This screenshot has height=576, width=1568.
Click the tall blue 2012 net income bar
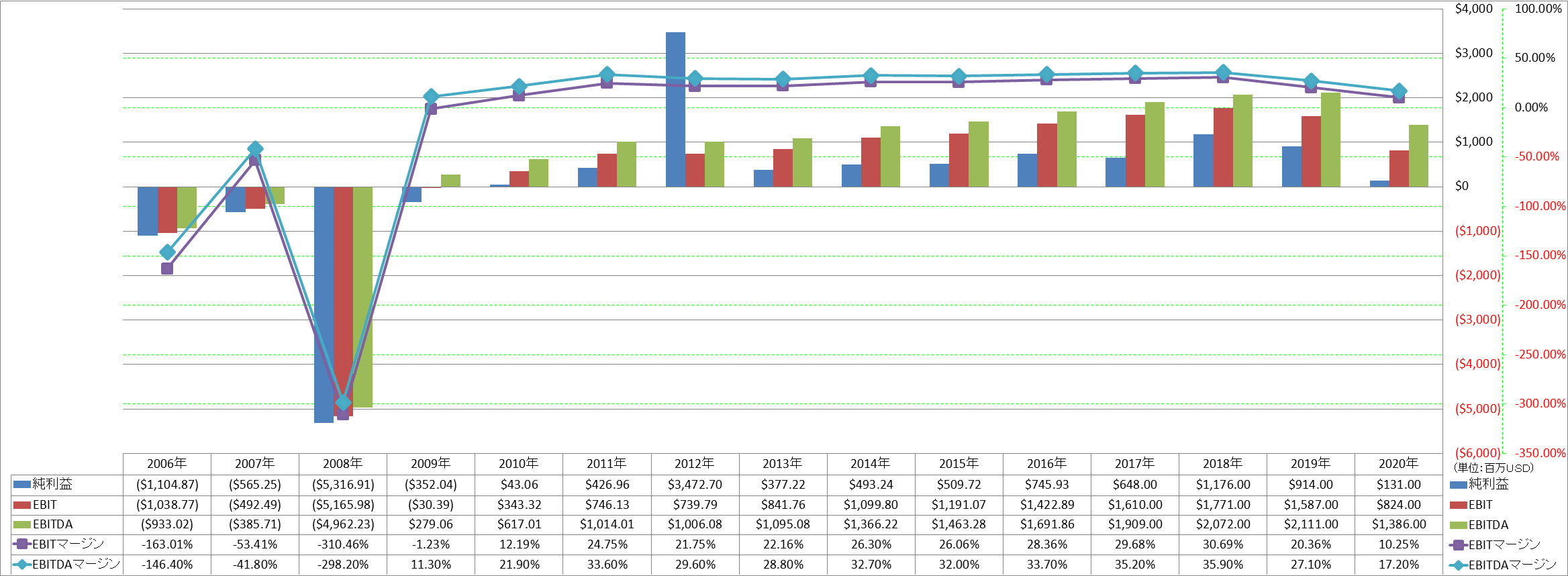[675, 109]
